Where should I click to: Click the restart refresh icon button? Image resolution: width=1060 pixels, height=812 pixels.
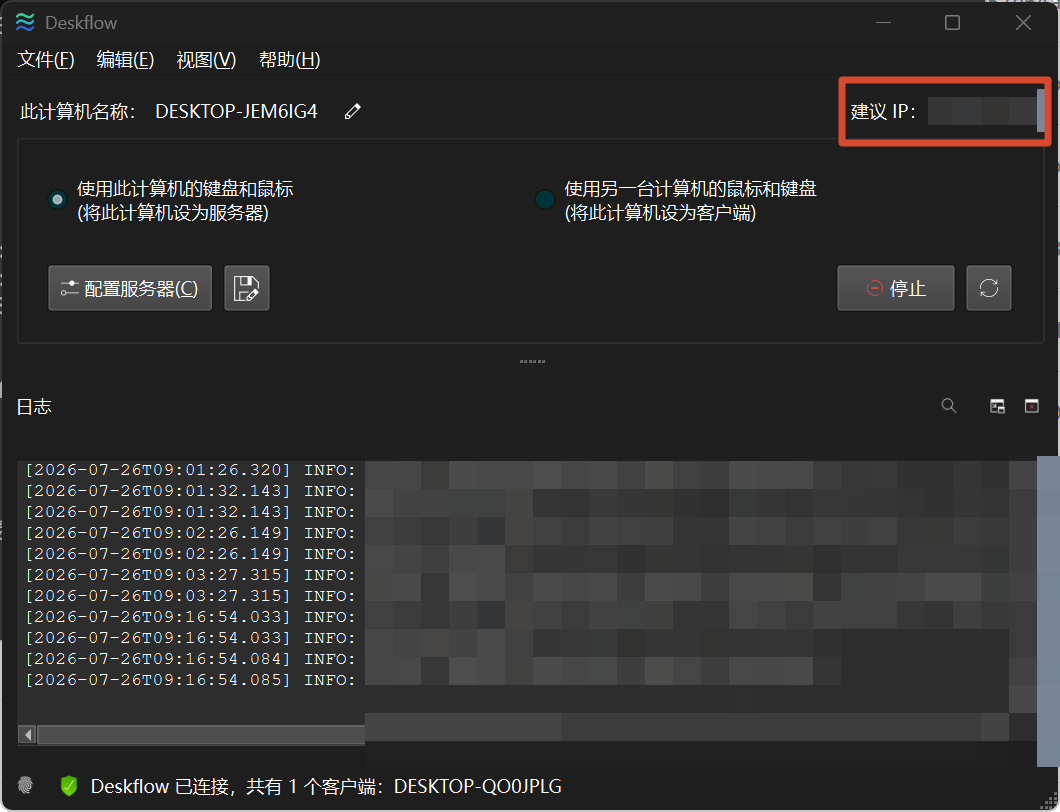tap(988, 288)
